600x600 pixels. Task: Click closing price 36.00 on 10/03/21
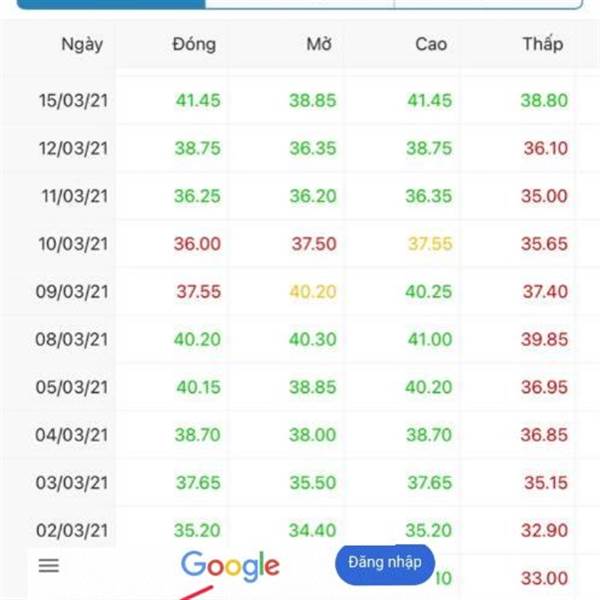coord(197,244)
